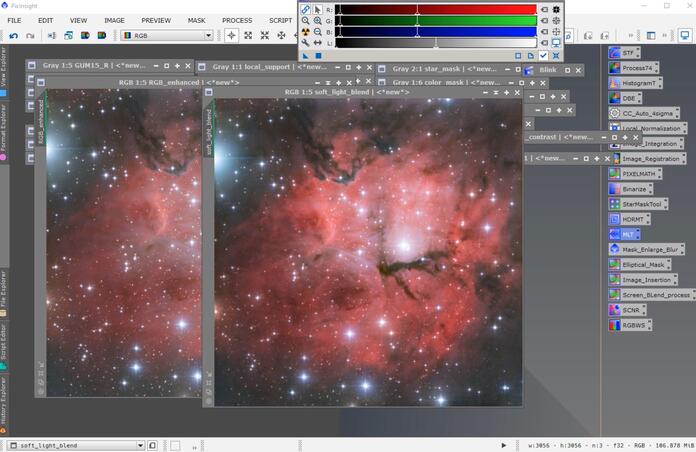This screenshot has width=696, height=452.
Task: Click the Image_Insertion process icon
Action: point(642,280)
